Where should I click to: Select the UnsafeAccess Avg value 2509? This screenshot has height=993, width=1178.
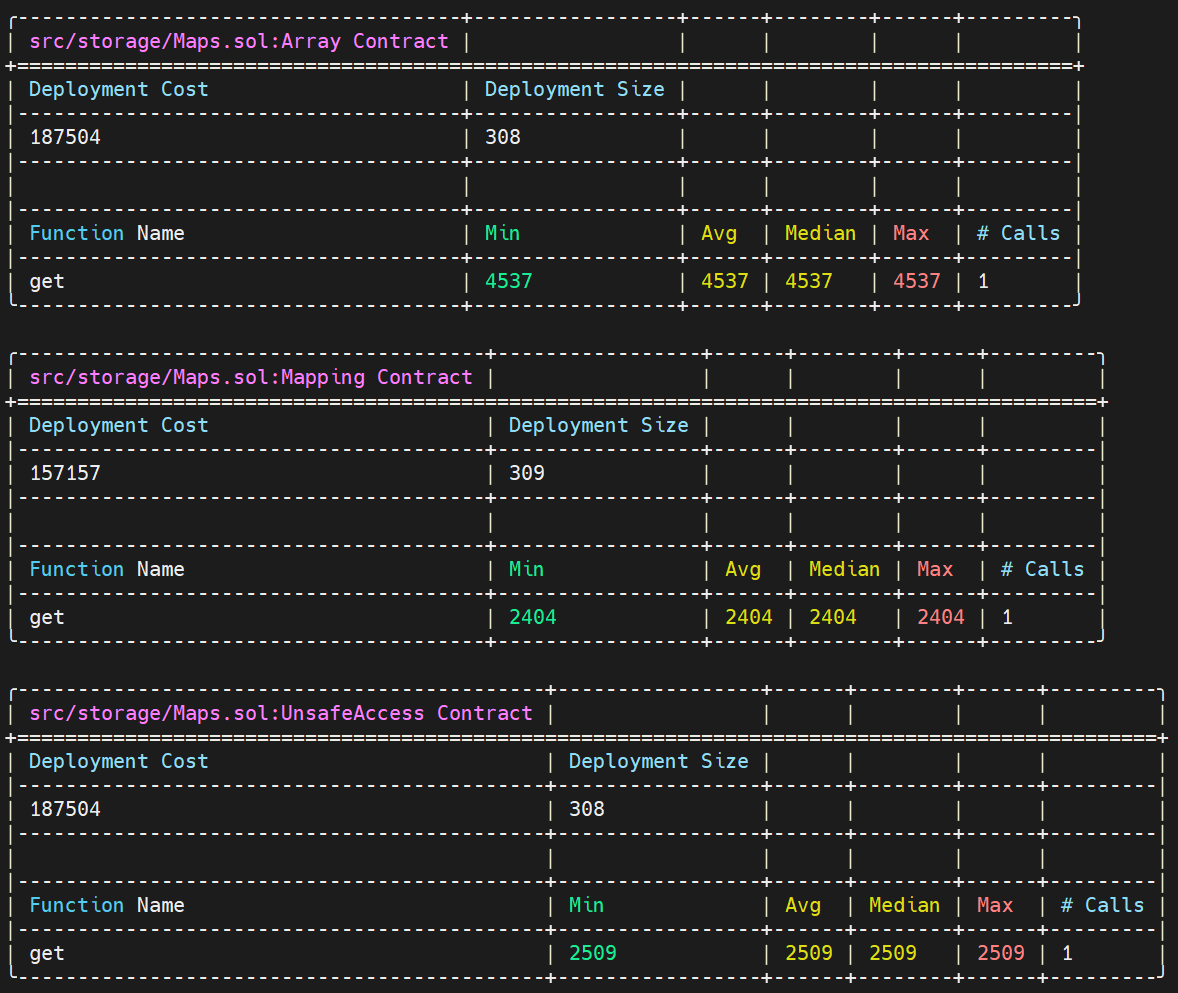(809, 953)
